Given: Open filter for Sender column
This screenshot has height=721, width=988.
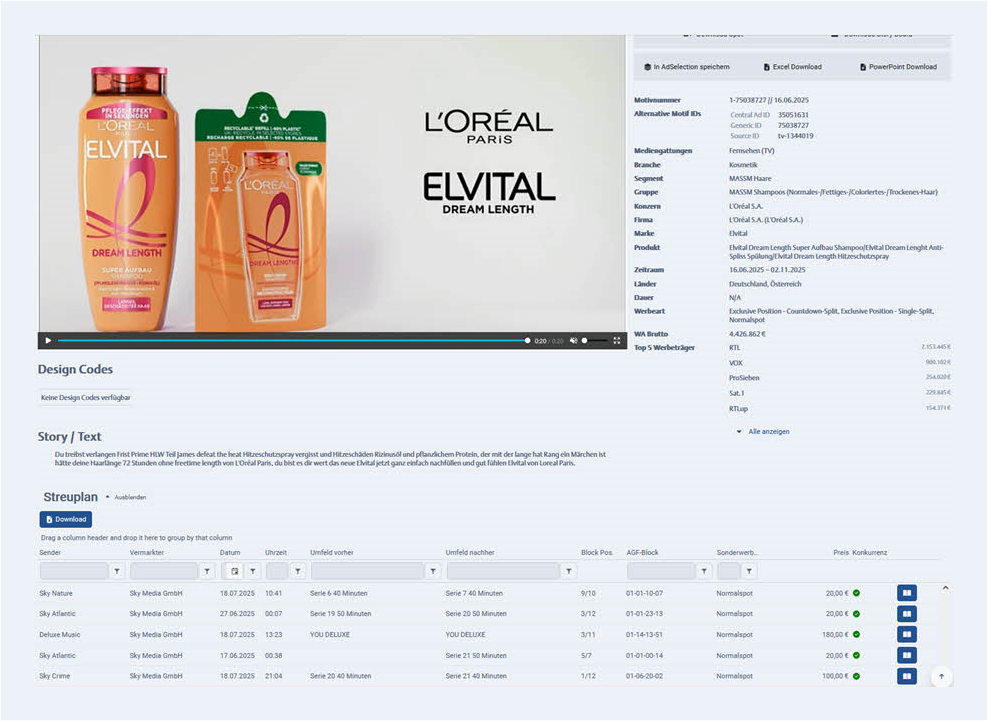Looking at the screenshot, I should 117,571.
